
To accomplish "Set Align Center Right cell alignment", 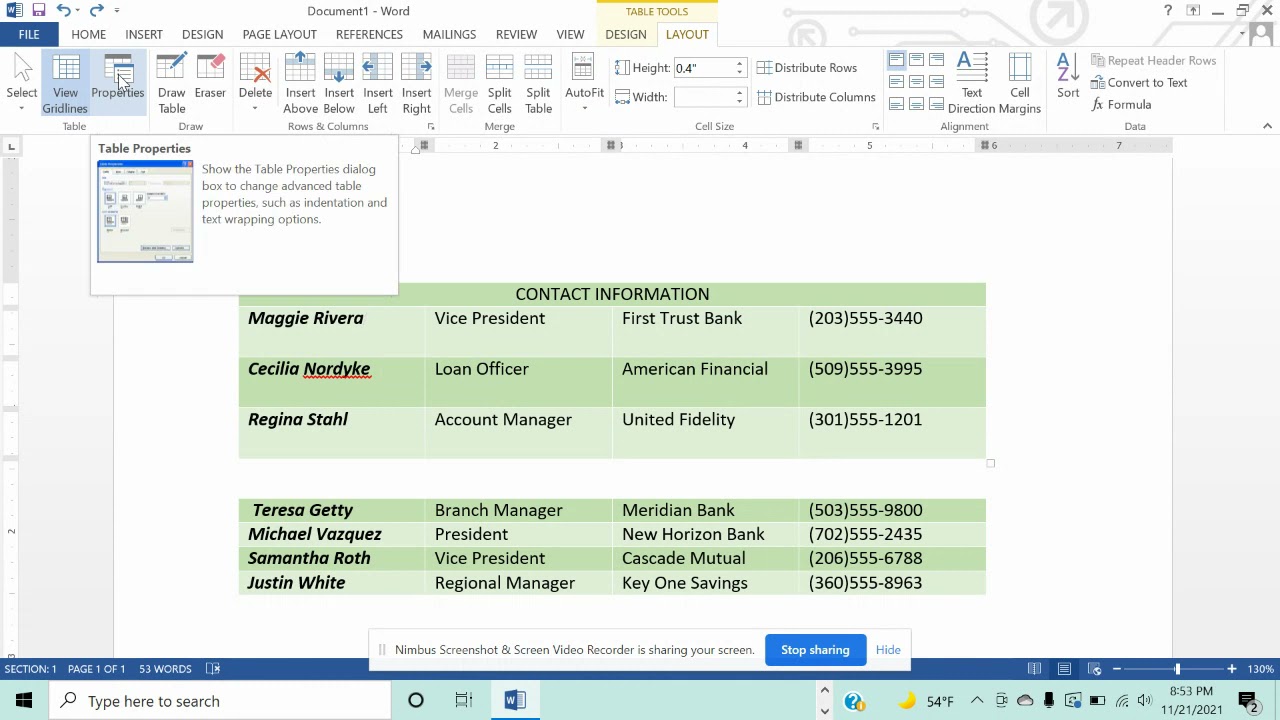I will 936,82.
